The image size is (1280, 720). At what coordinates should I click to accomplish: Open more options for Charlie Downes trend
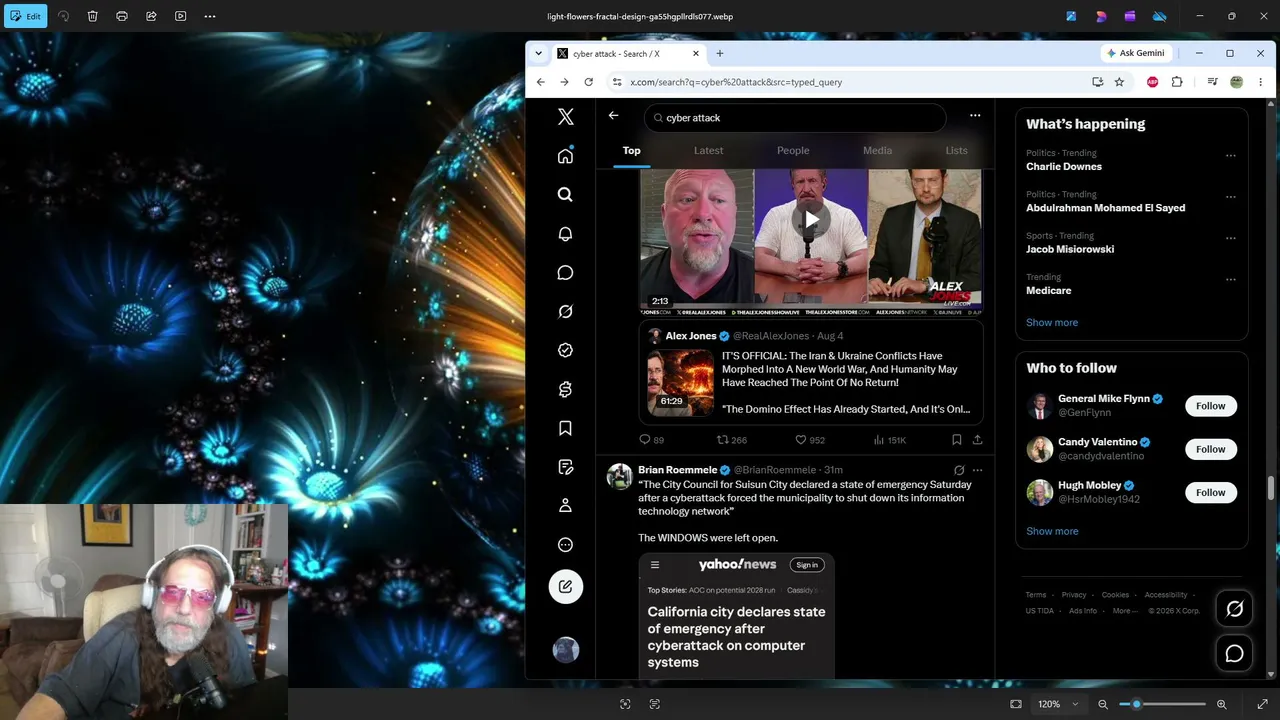pos(1231,156)
